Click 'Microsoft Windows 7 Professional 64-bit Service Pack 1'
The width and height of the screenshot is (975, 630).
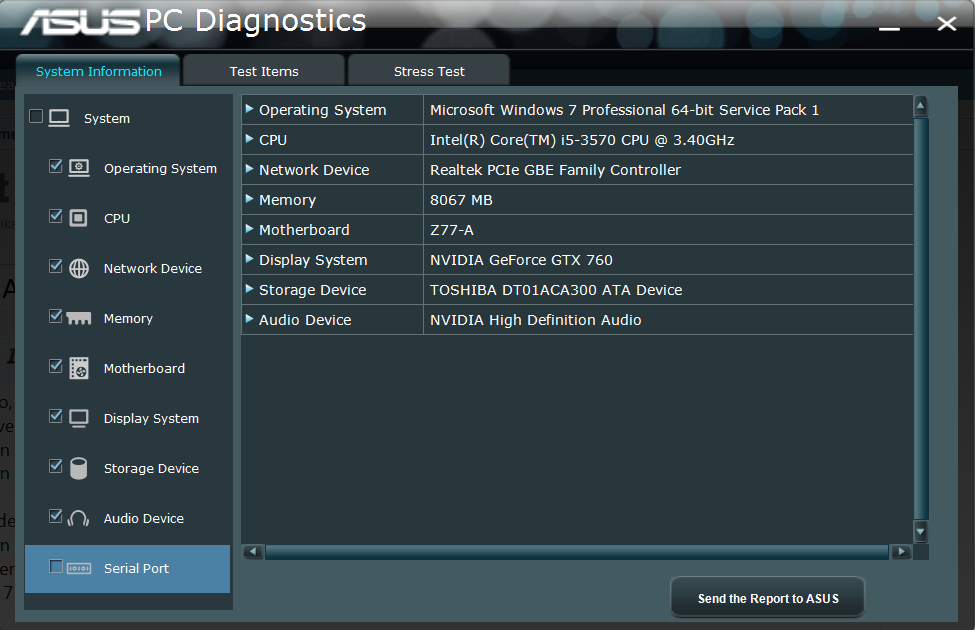[x=624, y=110]
